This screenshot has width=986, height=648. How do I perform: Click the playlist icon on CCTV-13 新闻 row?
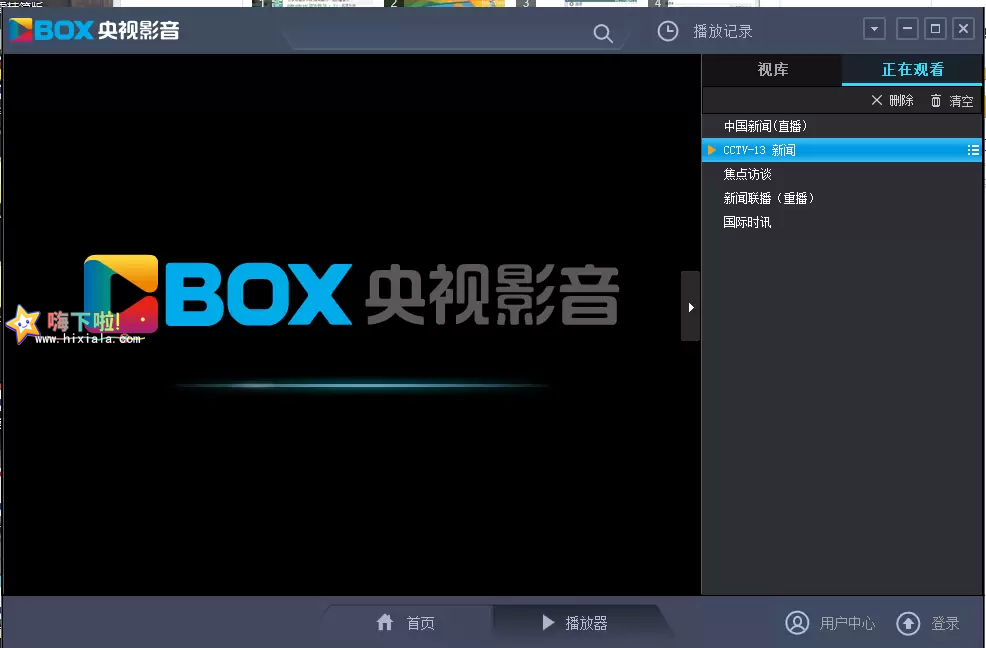coord(973,149)
